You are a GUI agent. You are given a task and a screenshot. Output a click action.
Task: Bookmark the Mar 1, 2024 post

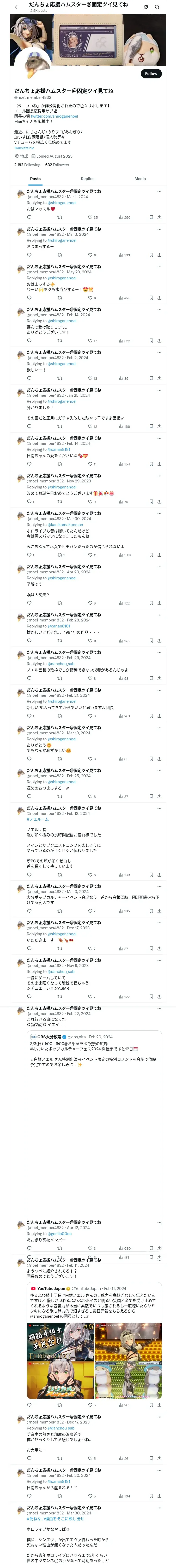click(x=151, y=217)
